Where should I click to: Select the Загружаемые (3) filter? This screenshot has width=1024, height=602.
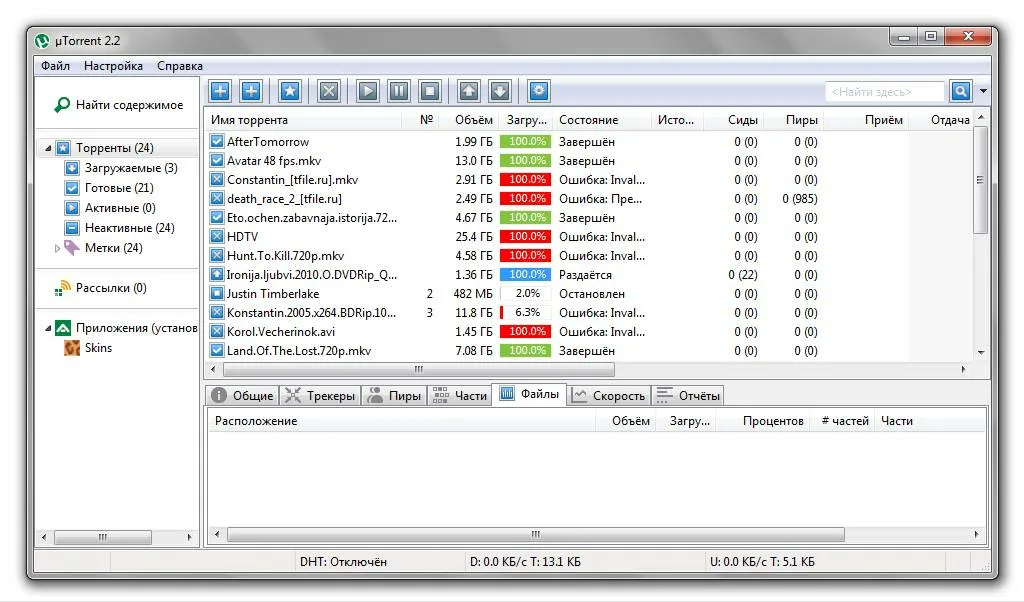[130, 168]
